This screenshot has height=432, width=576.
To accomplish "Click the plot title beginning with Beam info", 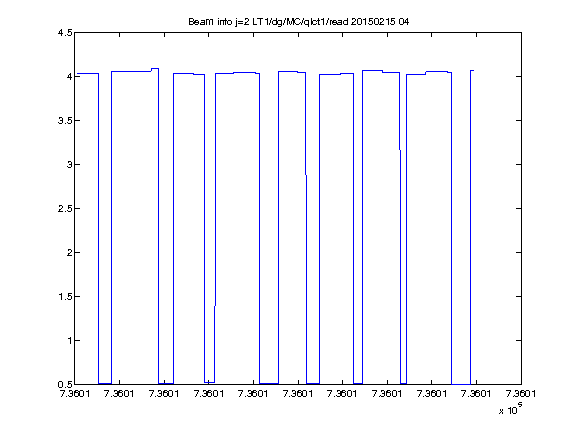I will pos(298,22).
